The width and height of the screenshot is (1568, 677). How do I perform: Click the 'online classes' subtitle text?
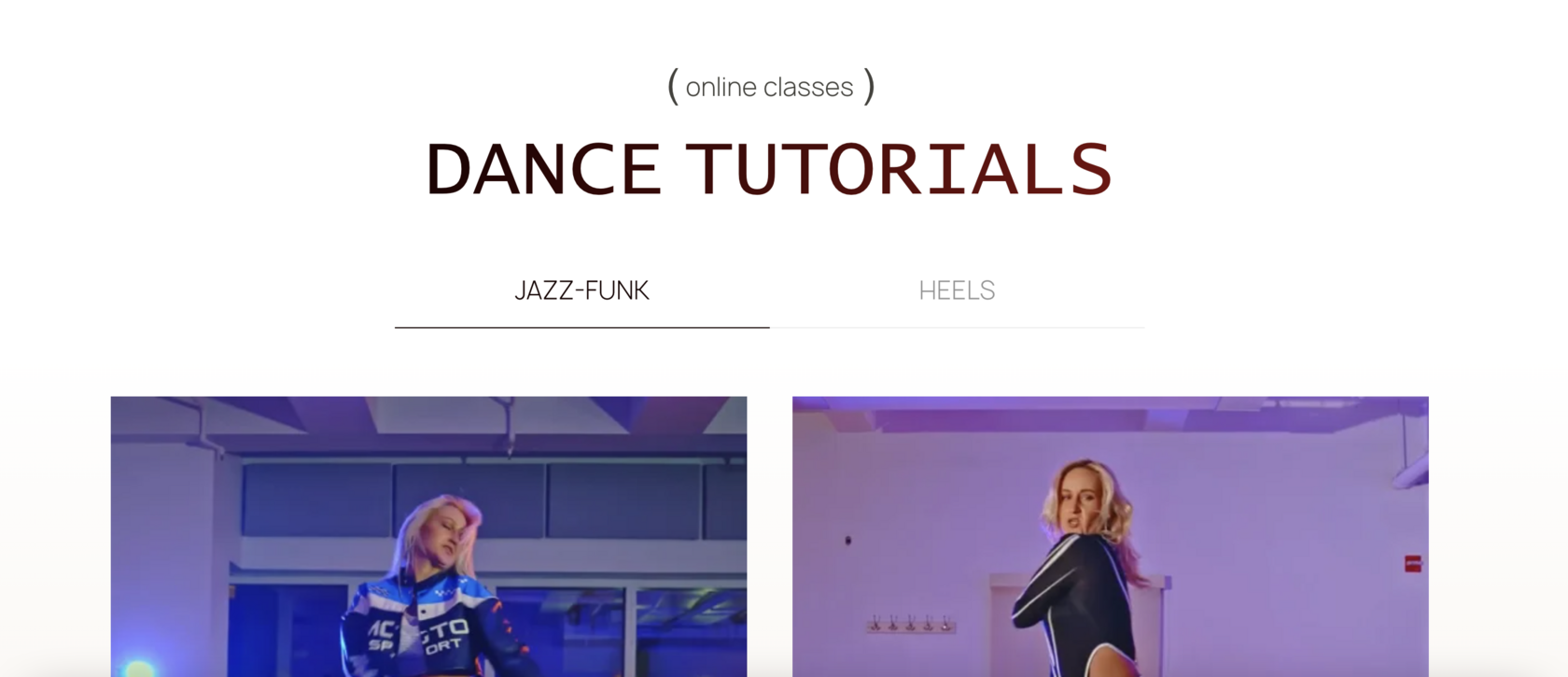[x=769, y=87]
